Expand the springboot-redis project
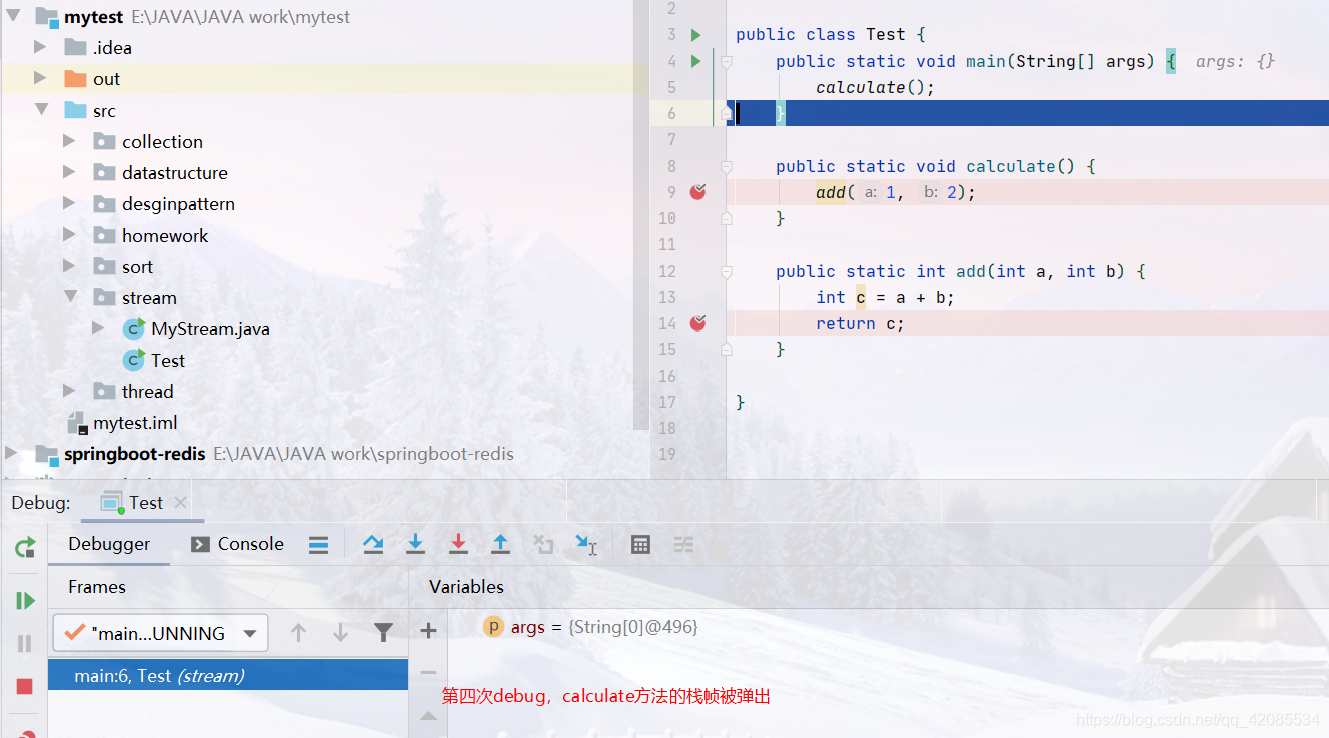The image size is (1329, 738). tap(12, 453)
